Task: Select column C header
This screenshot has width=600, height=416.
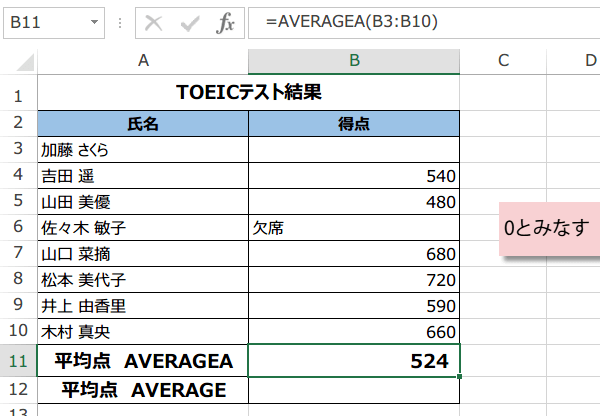Action: pyautogui.click(x=503, y=61)
